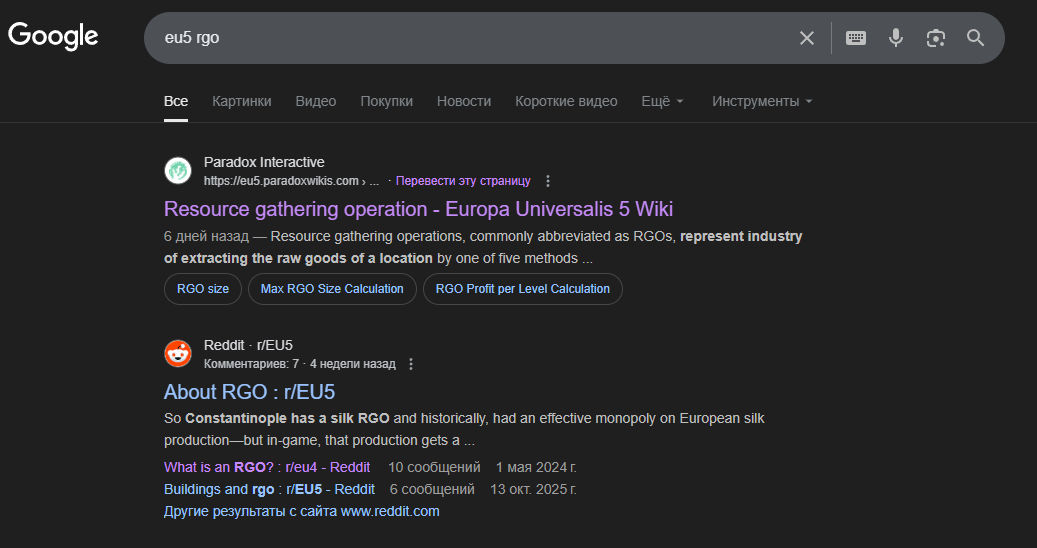The width and height of the screenshot is (1037, 548).
Task: Click the "10 сообщений" text
Action: (434, 467)
